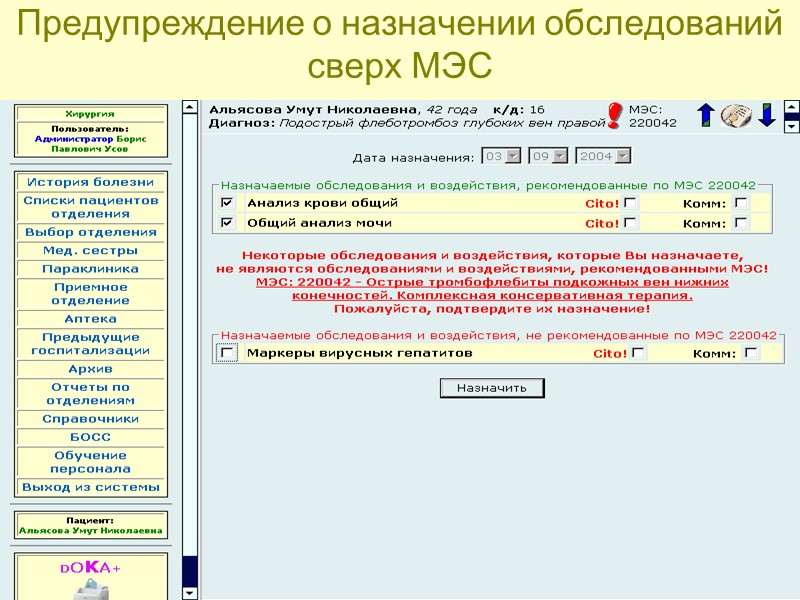Open the notes icon between the arrows
800x600 pixels.
pos(736,116)
